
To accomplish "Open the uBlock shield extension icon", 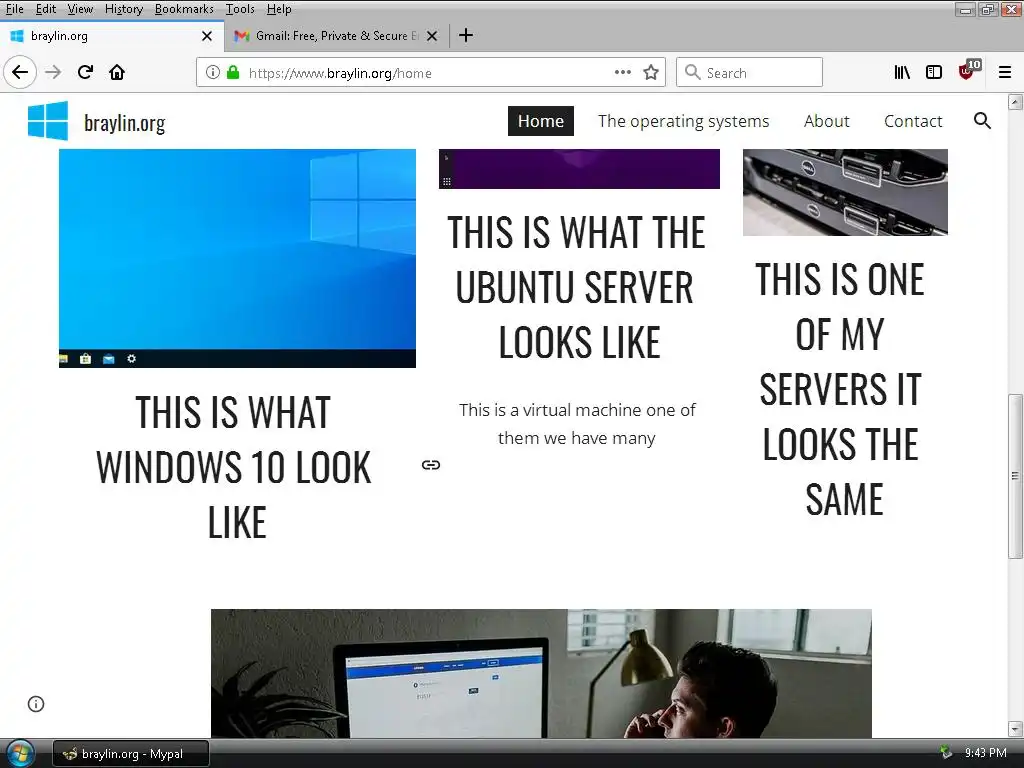I will 968,71.
